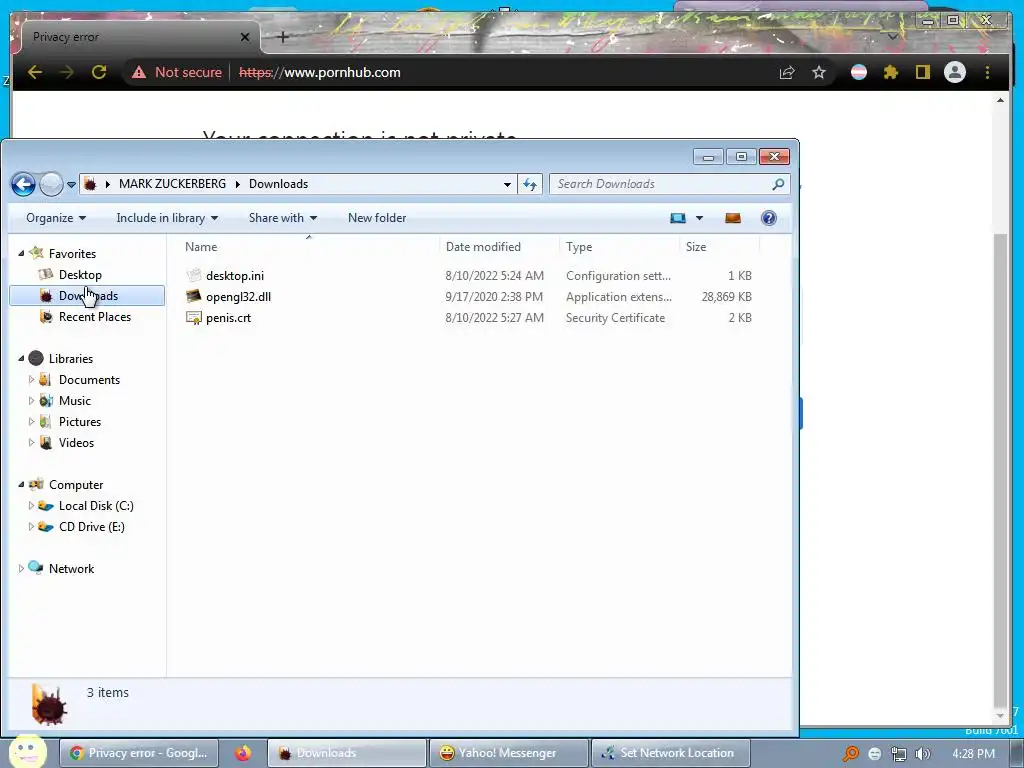Open the Share with menu

click(283, 218)
